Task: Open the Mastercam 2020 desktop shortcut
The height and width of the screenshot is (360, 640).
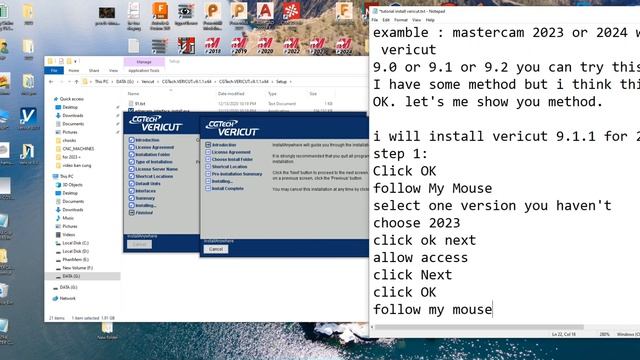Action: click(x=265, y=46)
